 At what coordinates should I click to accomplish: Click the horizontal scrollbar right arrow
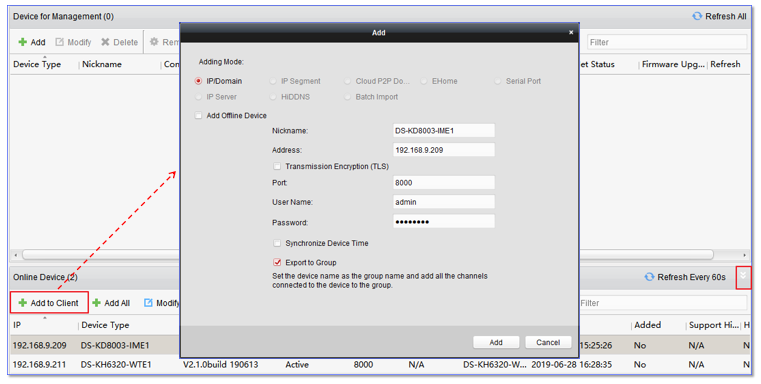pyautogui.click(x=744, y=255)
